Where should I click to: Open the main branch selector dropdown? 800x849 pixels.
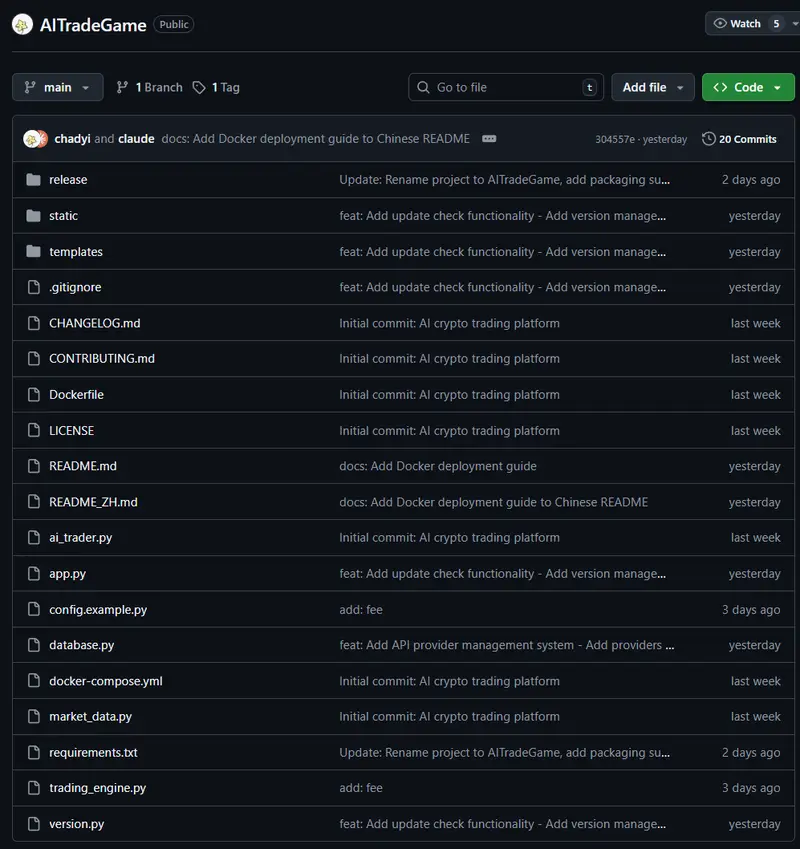click(x=58, y=88)
